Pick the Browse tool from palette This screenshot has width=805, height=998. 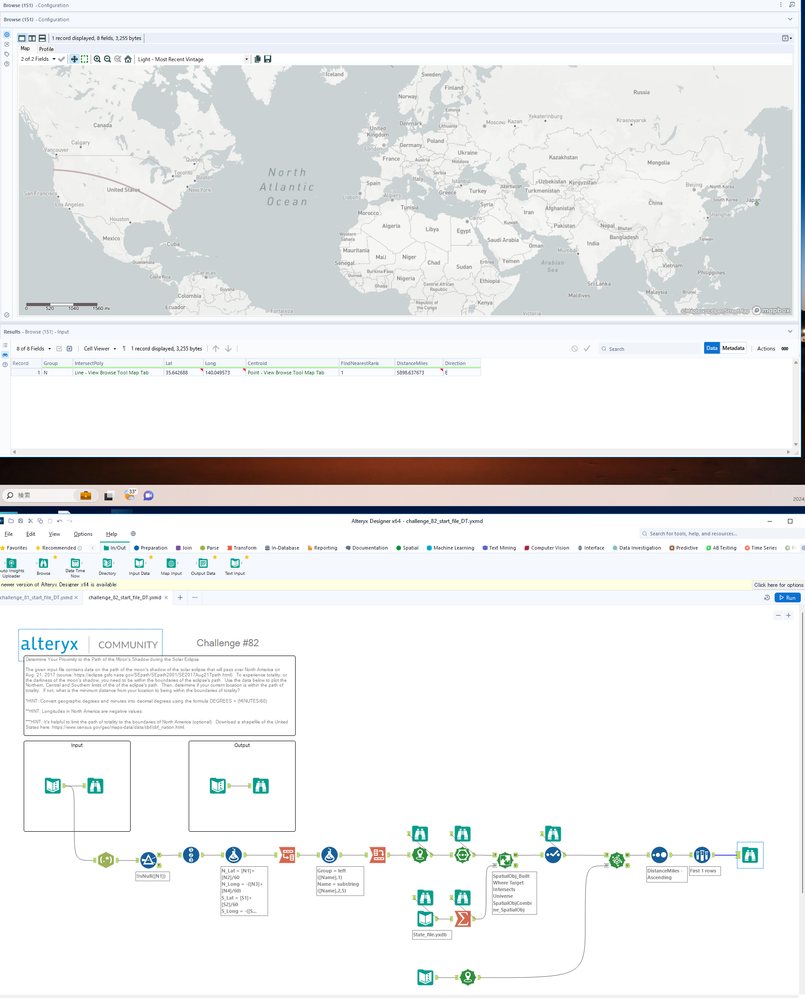coord(43,566)
